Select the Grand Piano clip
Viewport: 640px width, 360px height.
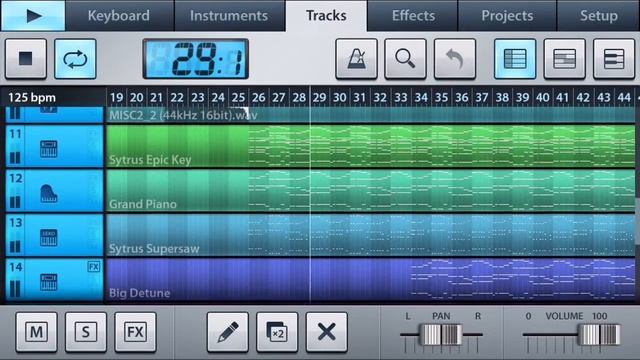tap(371, 191)
